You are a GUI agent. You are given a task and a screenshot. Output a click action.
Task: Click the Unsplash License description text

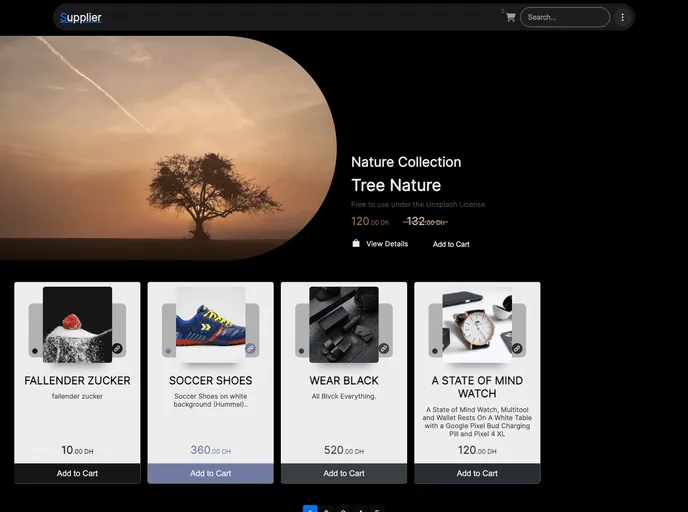coord(418,204)
